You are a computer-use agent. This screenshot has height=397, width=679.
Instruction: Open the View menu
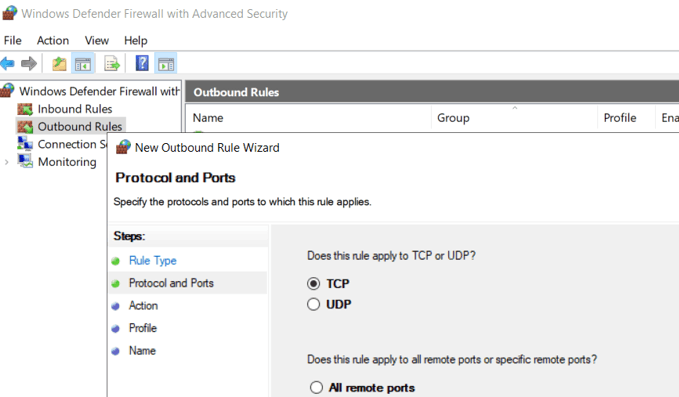[97, 41]
